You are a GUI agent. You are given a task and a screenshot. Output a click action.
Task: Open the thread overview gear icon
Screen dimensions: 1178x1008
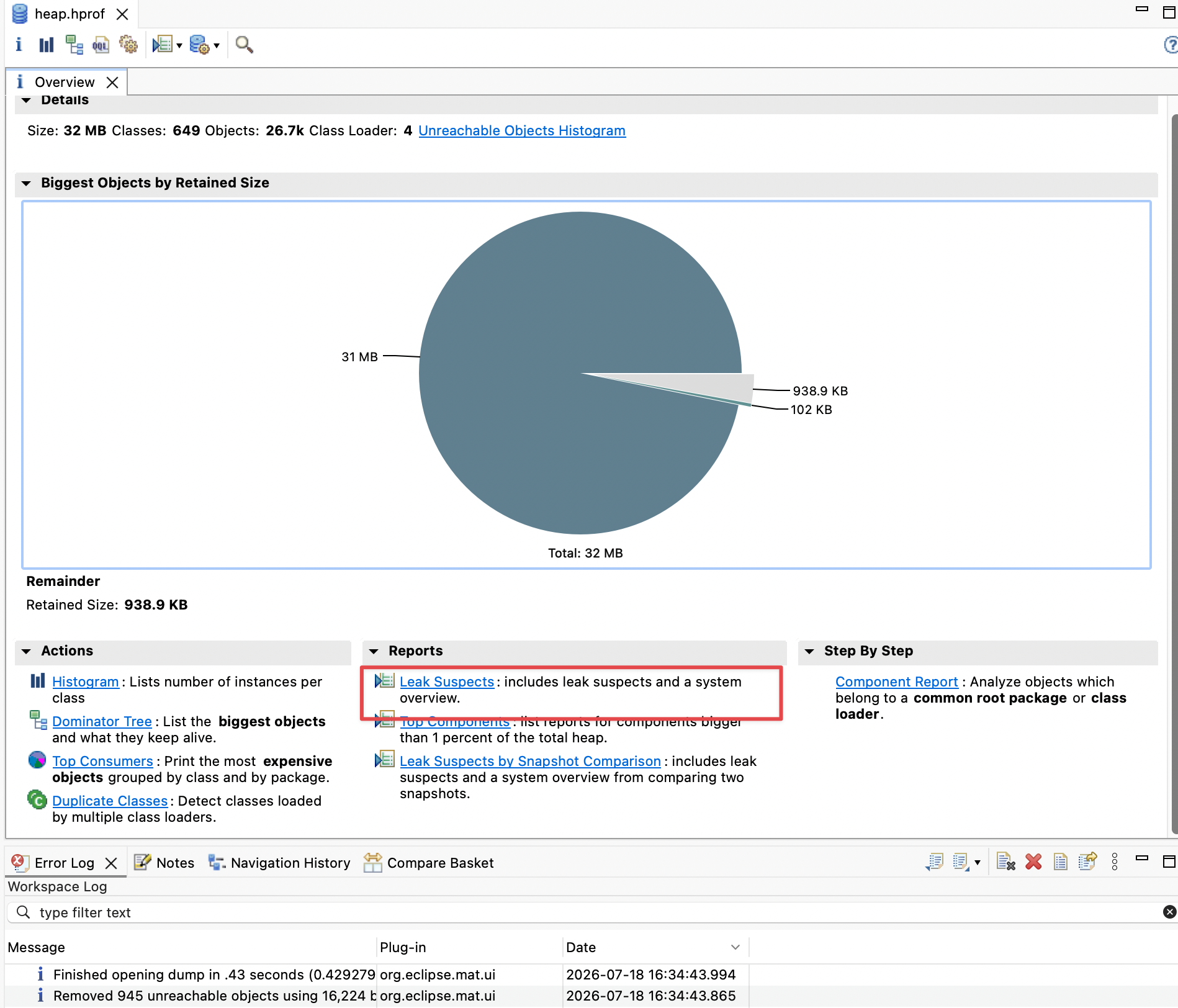128,45
